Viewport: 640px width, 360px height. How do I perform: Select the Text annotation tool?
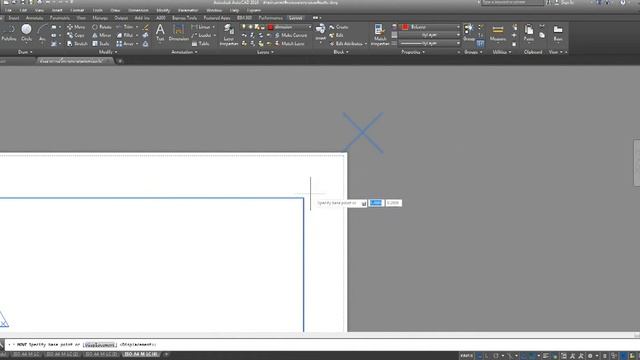click(x=160, y=33)
